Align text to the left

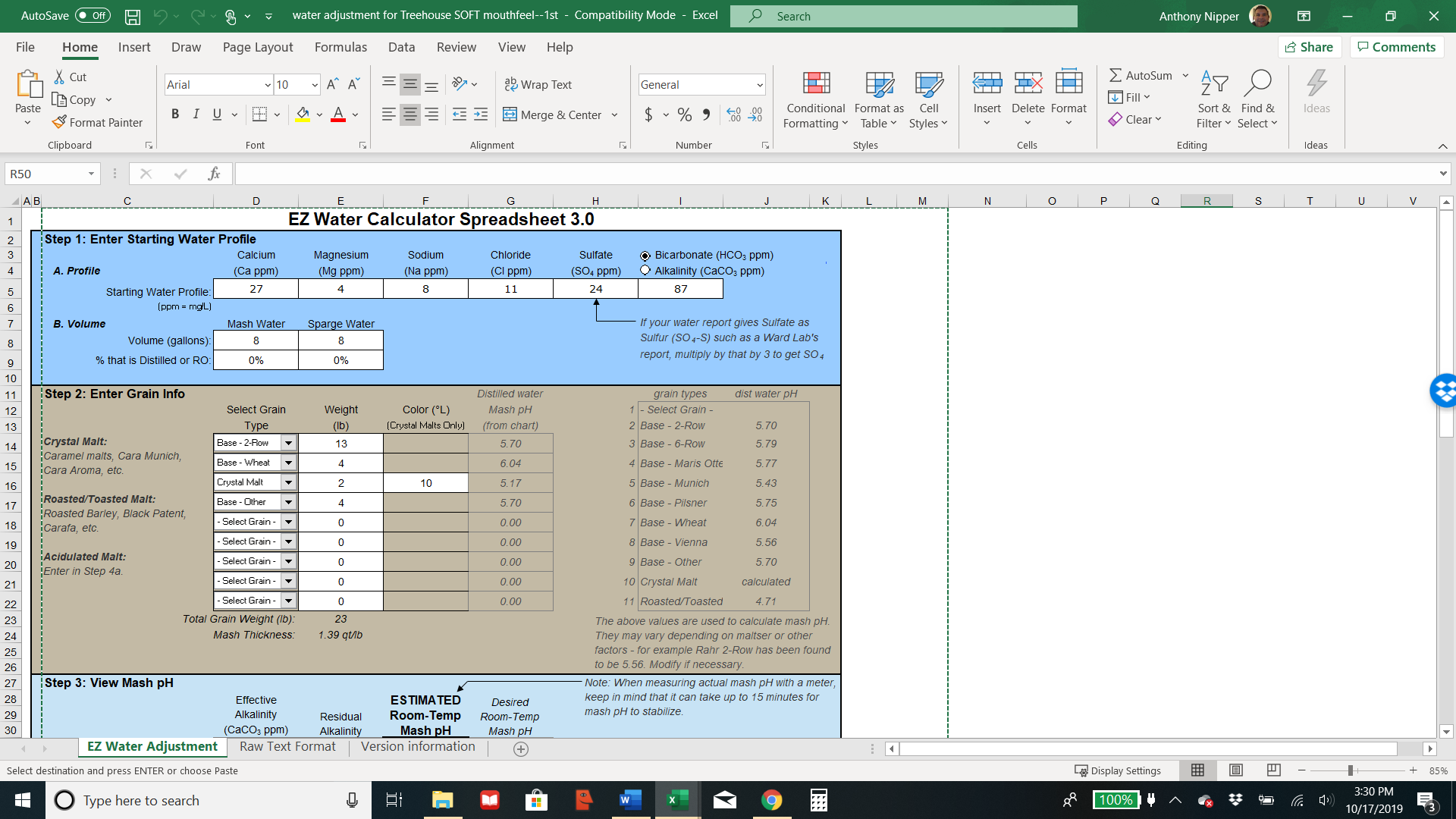click(x=389, y=115)
